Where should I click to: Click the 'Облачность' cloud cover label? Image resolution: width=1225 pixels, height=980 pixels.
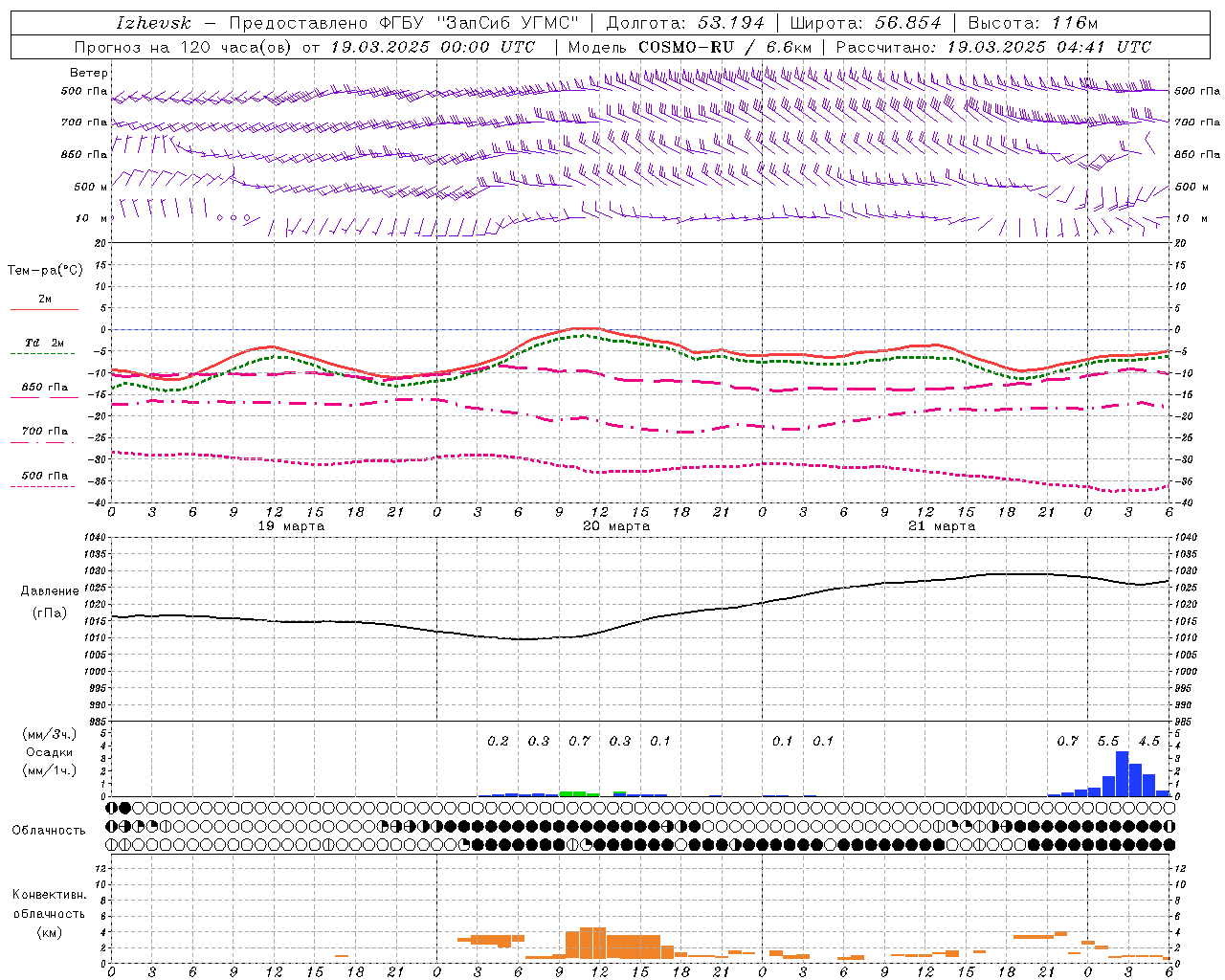[x=49, y=831]
